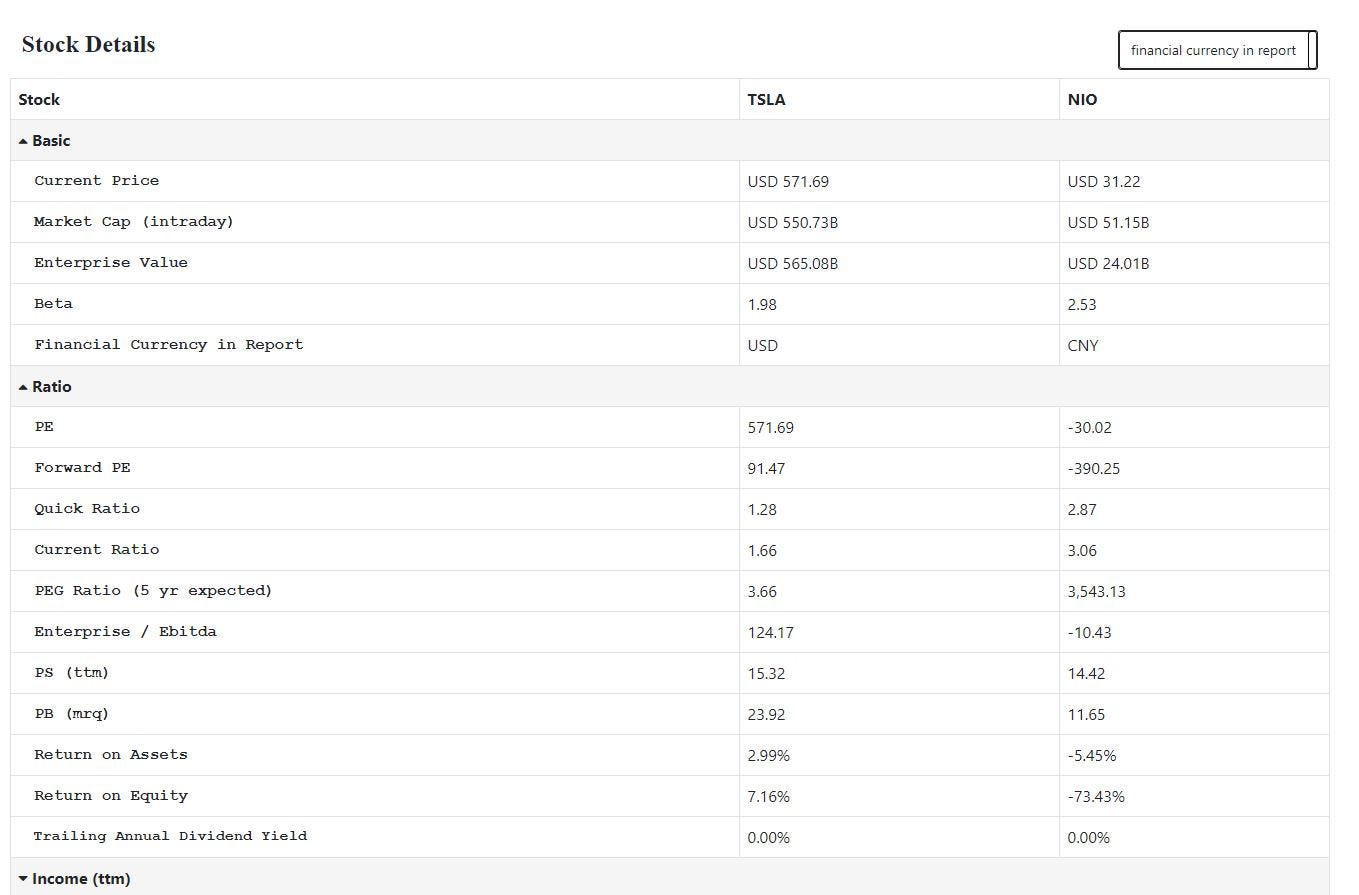Screen dimensions: 1359x895
Task: Click NIO forward PE -390.25
Action: click(1094, 469)
